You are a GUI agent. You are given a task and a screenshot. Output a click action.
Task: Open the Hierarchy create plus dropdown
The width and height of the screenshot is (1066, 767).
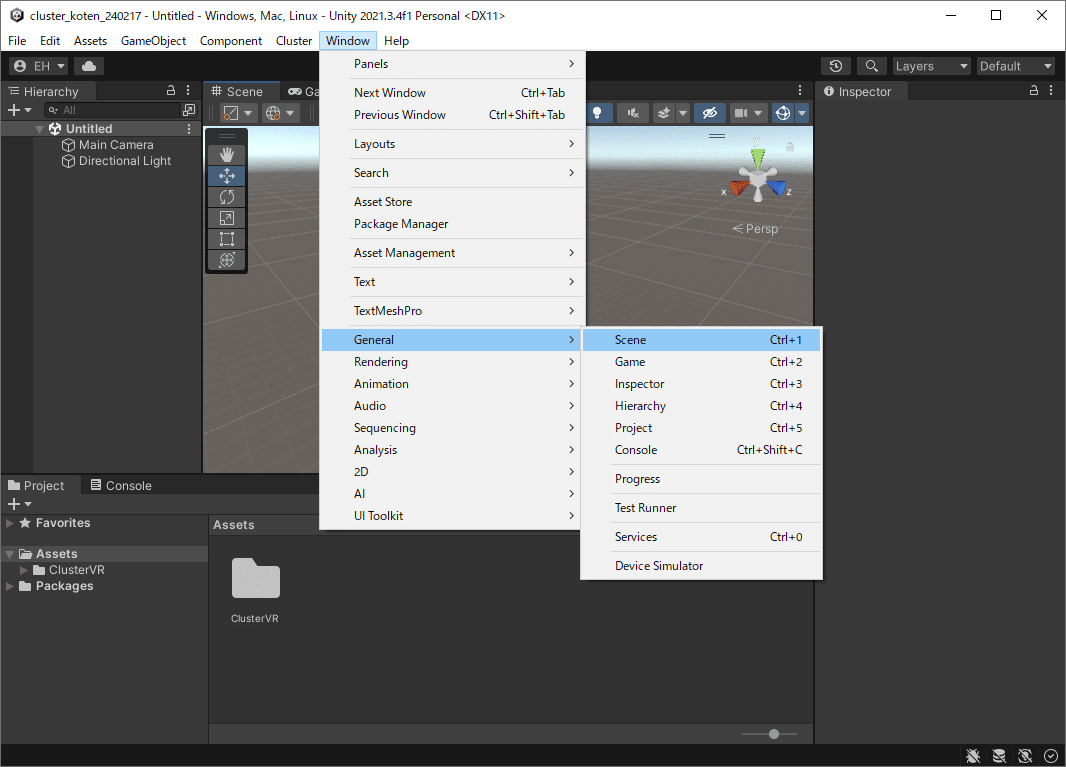click(x=19, y=109)
